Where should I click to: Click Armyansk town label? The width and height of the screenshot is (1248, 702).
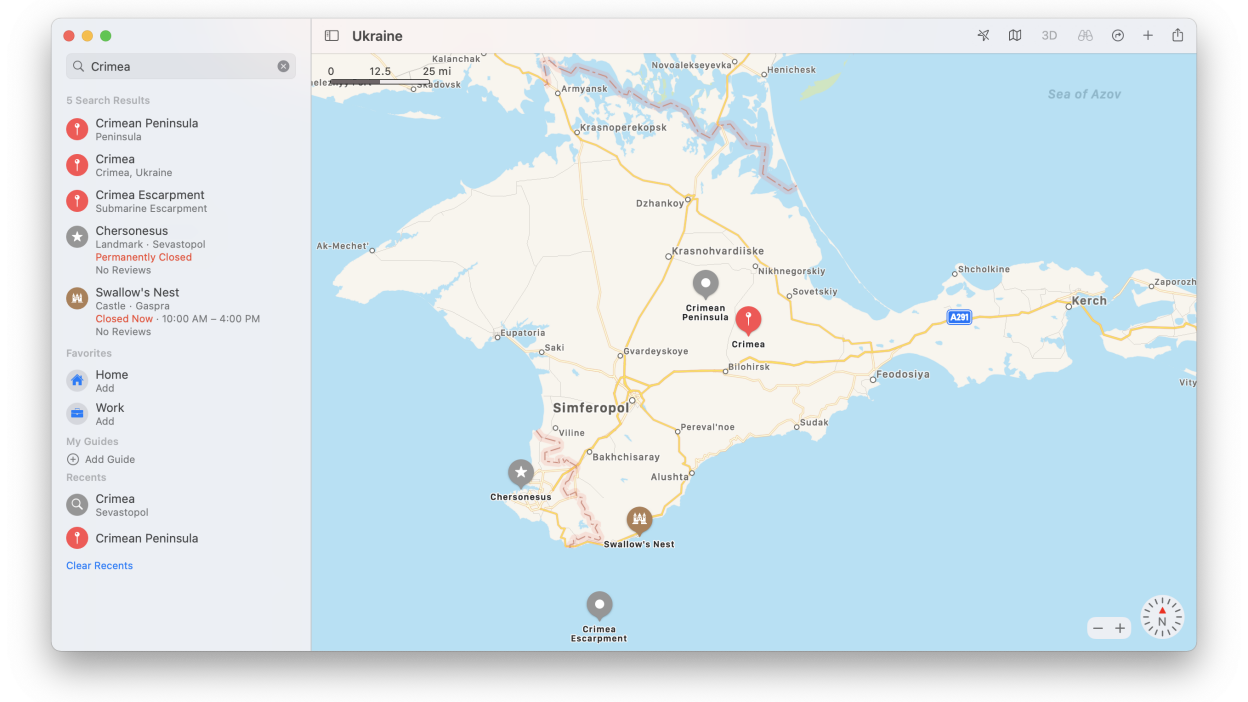click(x=584, y=89)
